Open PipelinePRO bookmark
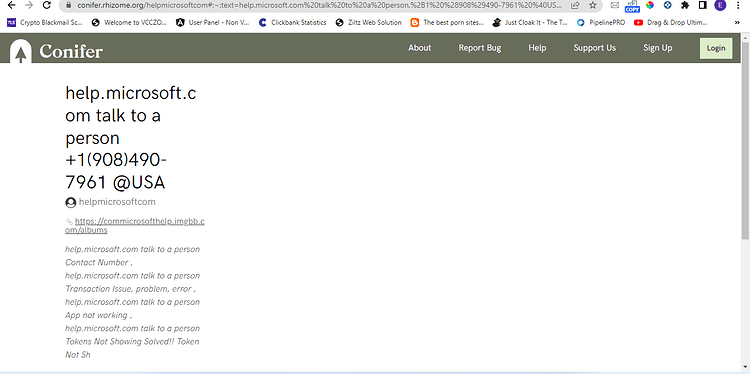 [x=601, y=22]
